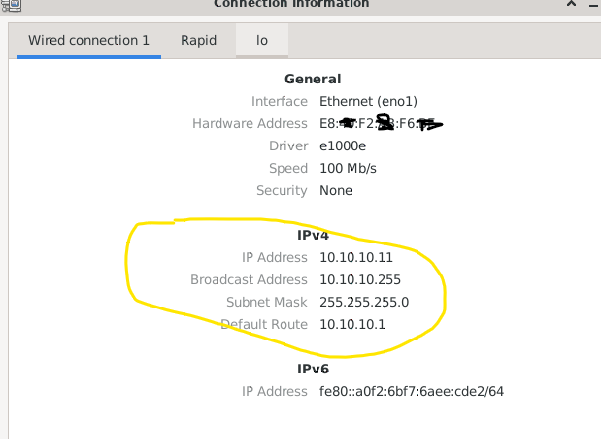Click the Hardware Address value

[x=381, y=123]
